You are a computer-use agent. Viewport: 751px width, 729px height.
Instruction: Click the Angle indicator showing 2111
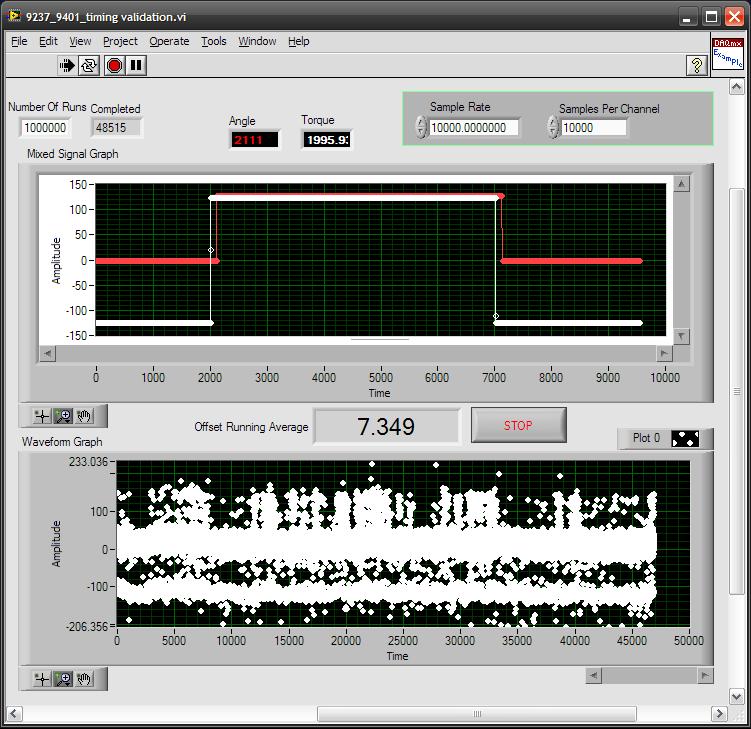[254, 140]
